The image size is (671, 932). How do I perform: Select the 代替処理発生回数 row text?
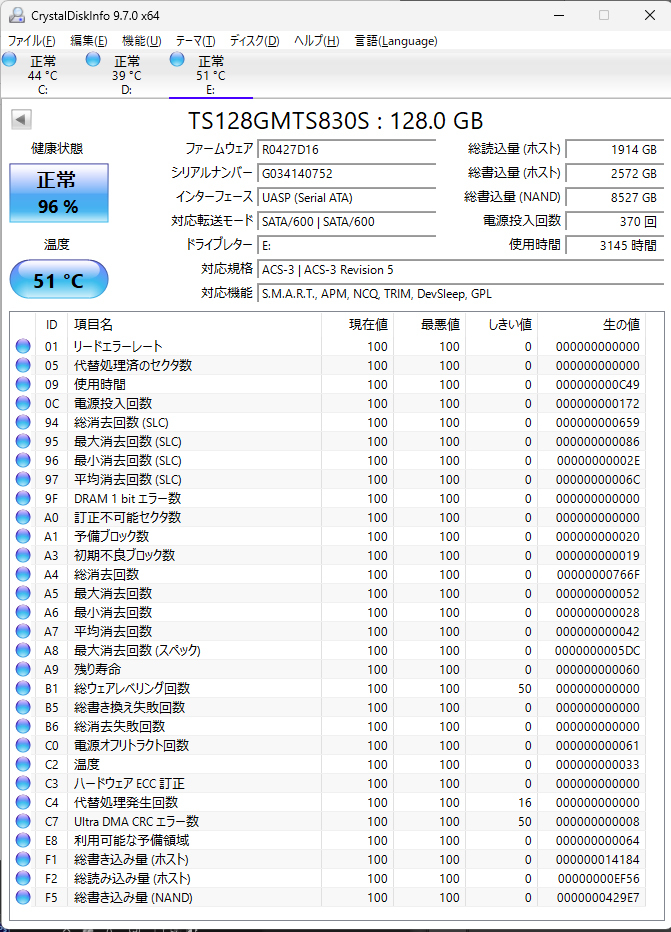pyautogui.click(x=126, y=802)
